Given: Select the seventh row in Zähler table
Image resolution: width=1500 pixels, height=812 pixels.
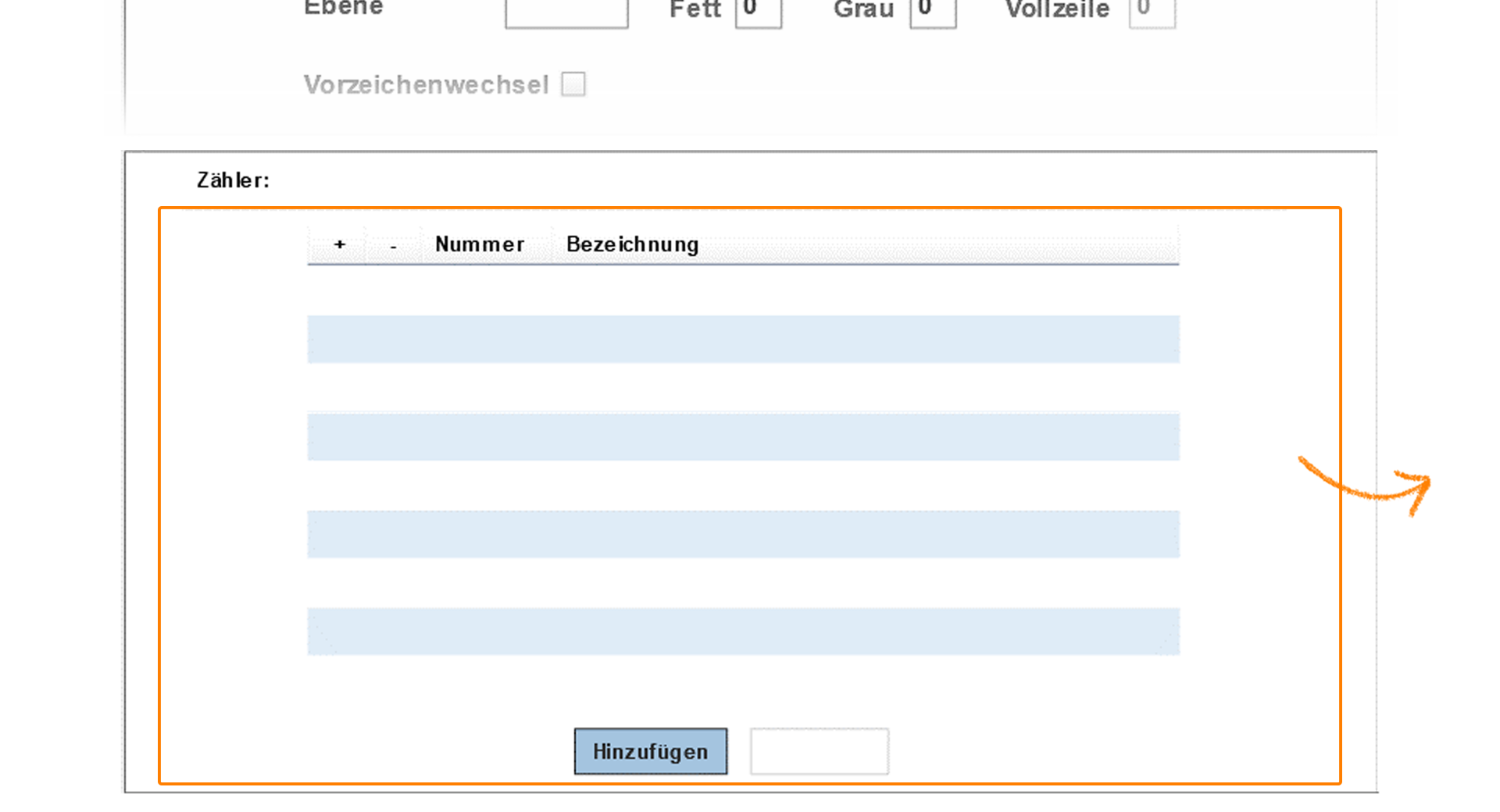Looking at the screenshot, I should [742, 582].
